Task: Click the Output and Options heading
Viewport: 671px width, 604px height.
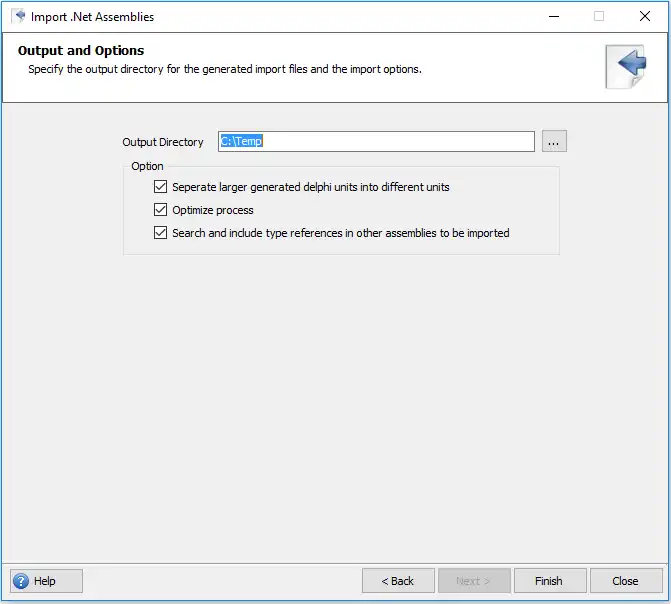Action: point(81,51)
